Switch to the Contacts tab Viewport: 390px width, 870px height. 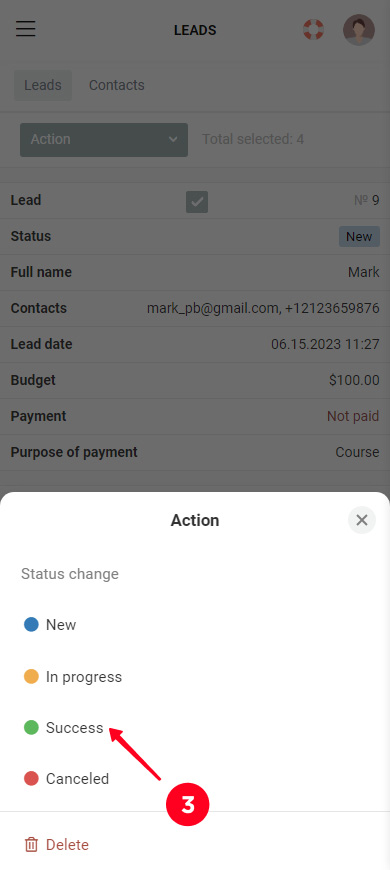click(117, 85)
